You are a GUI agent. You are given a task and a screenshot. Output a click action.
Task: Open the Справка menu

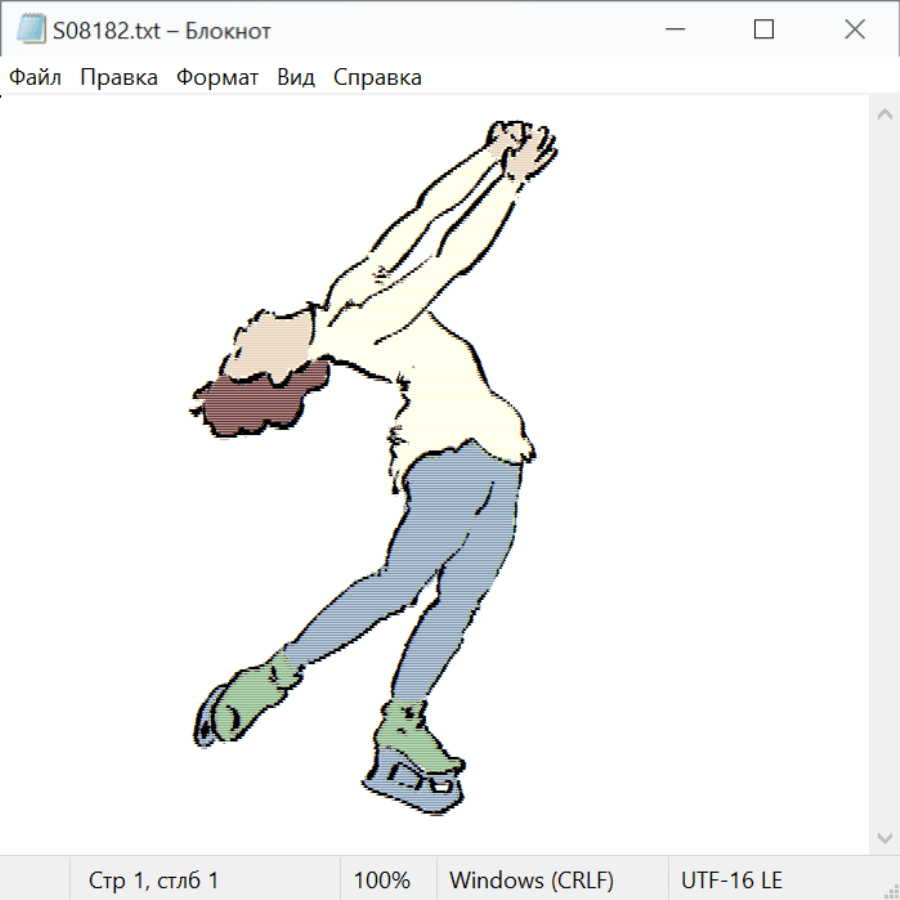click(x=377, y=78)
